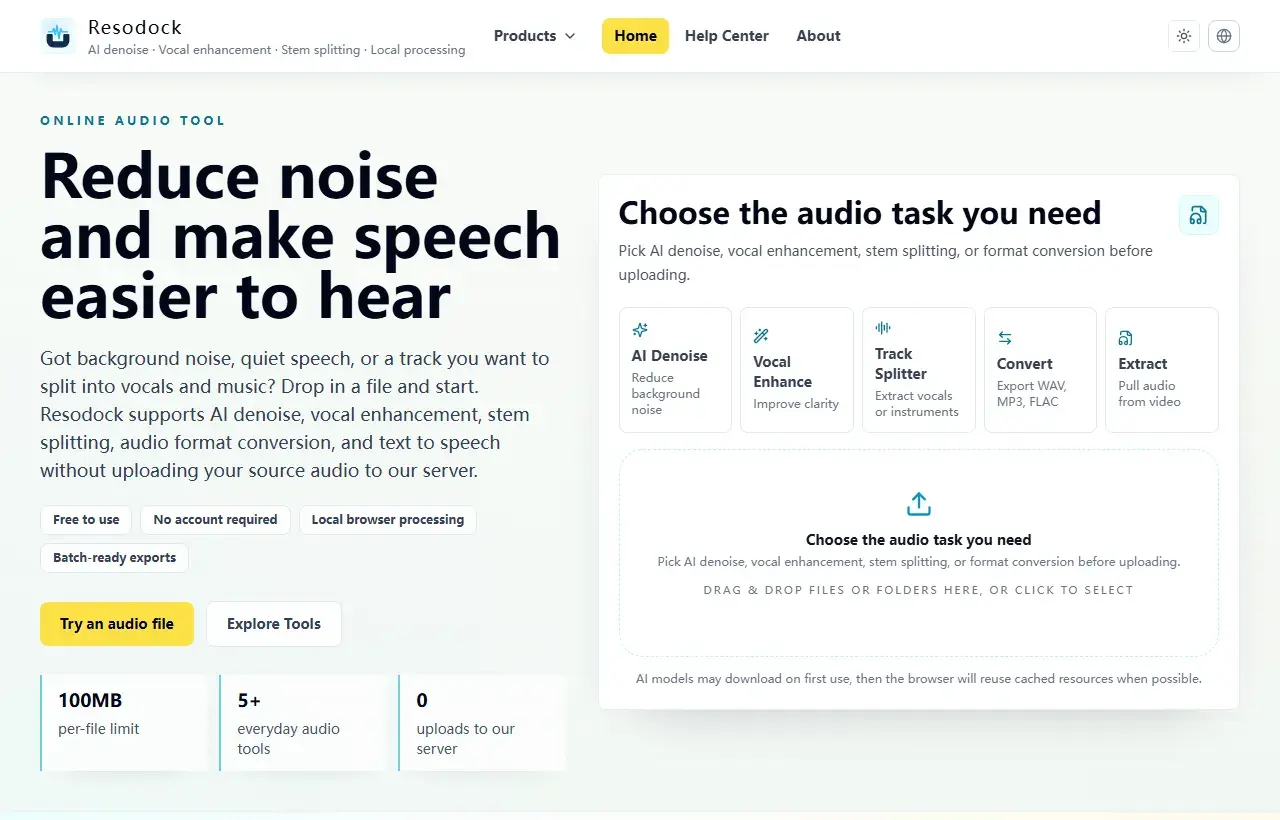Click the drag & drop file upload area

pyautogui.click(x=918, y=553)
